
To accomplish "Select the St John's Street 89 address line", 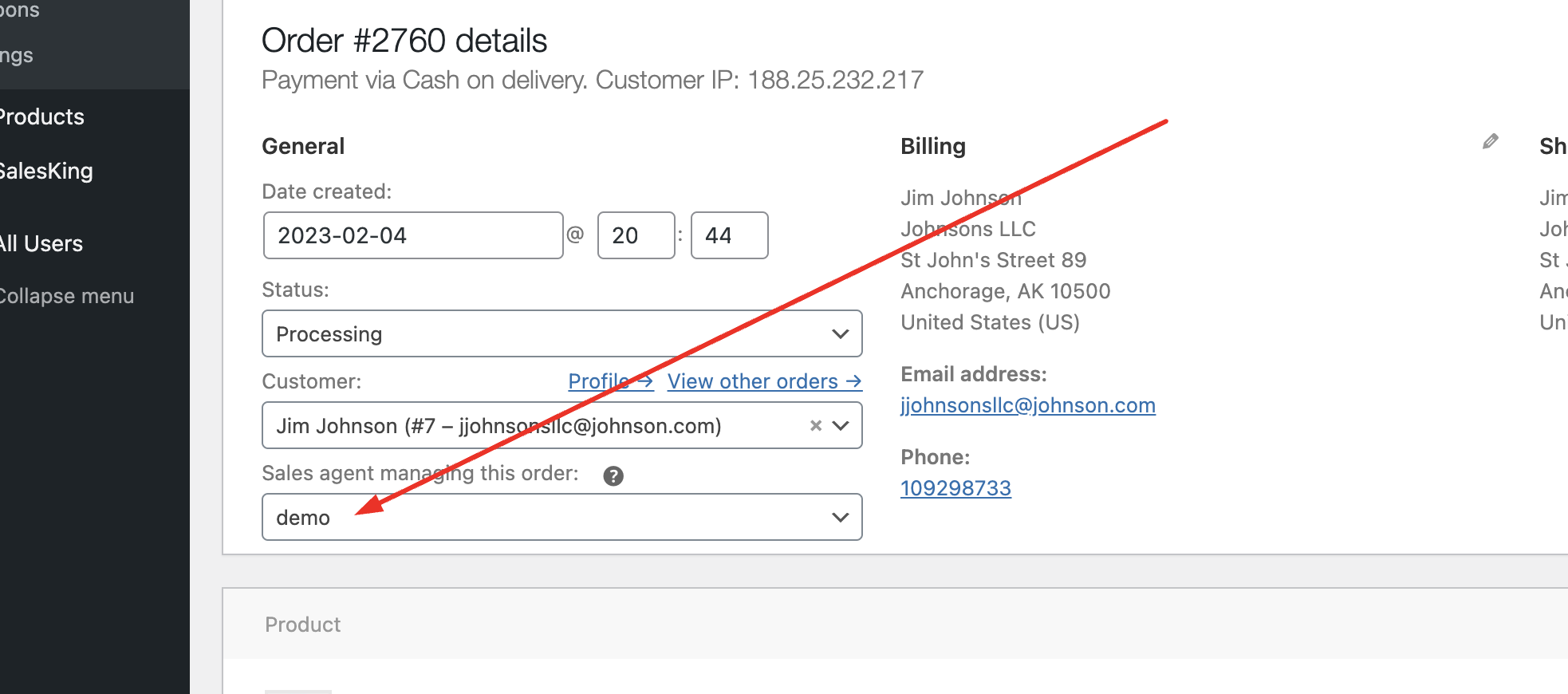I will [994, 260].
